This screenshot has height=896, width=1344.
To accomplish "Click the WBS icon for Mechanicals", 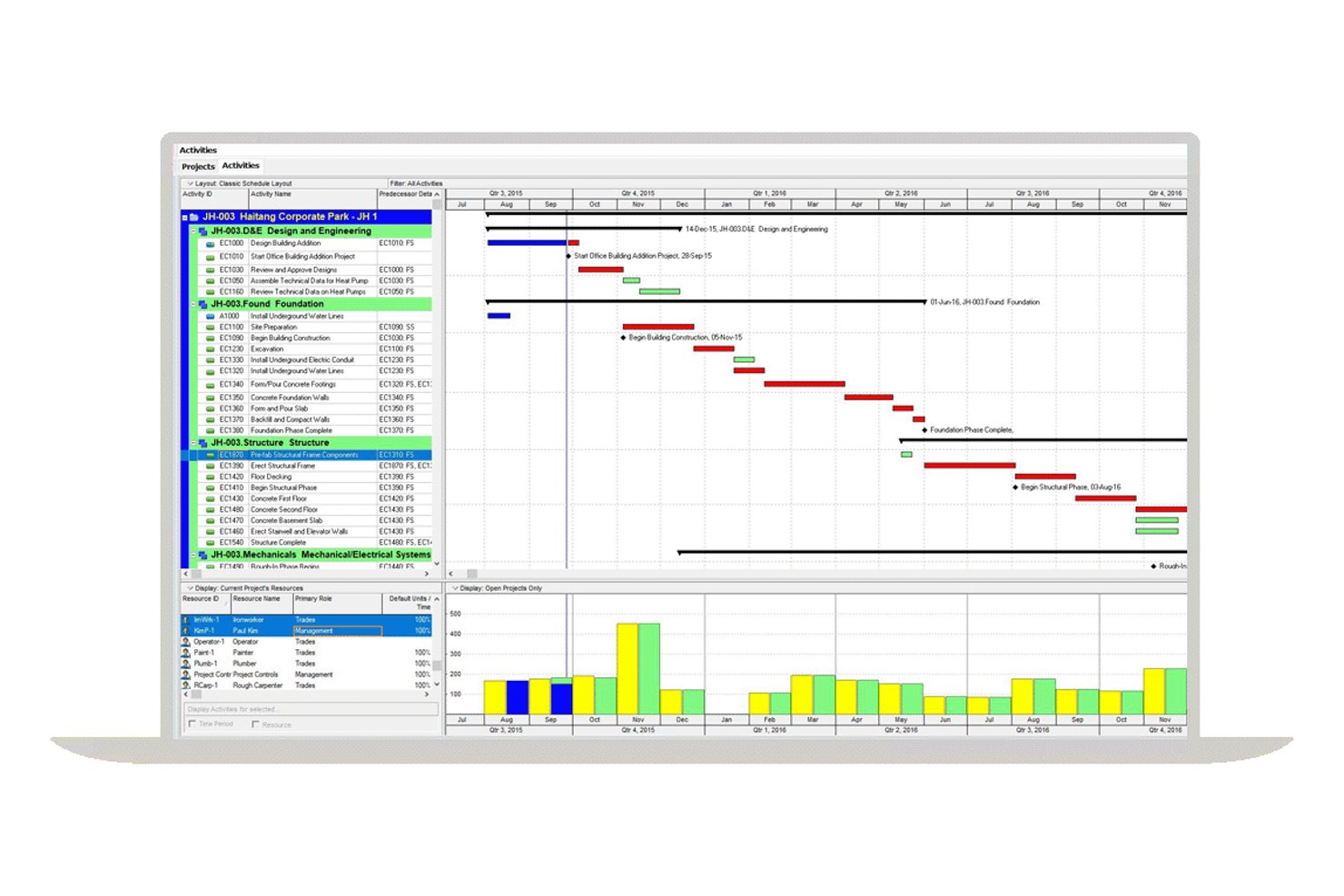I will [x=203, y=555].
